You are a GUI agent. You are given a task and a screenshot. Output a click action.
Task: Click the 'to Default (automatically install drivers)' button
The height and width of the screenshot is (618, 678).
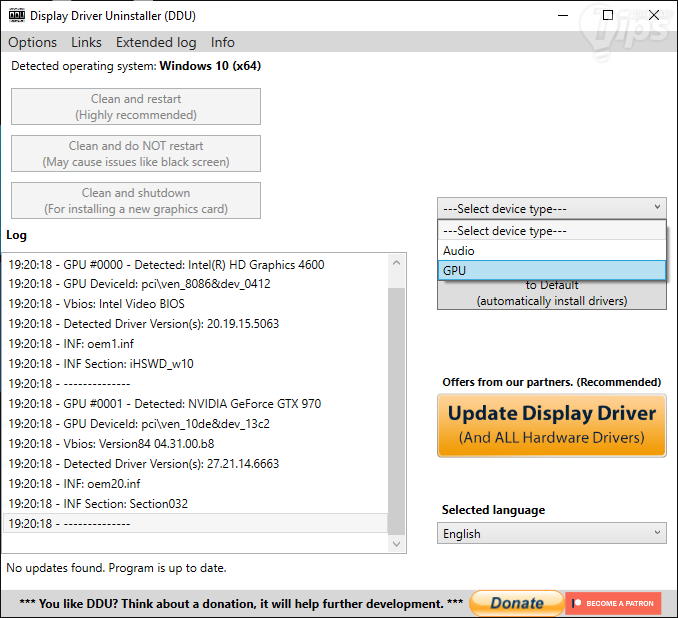(552, 295)
